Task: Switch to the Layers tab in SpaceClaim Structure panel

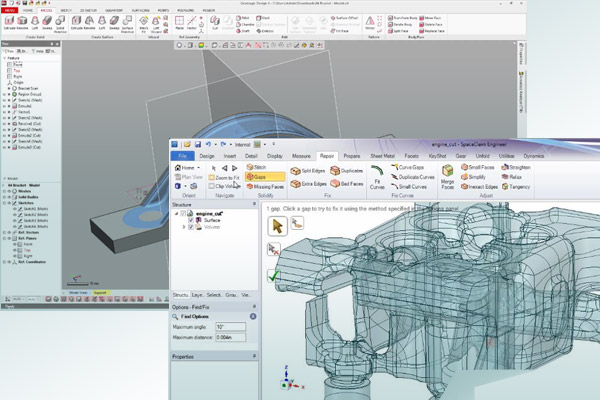Action: coord(197,295)
